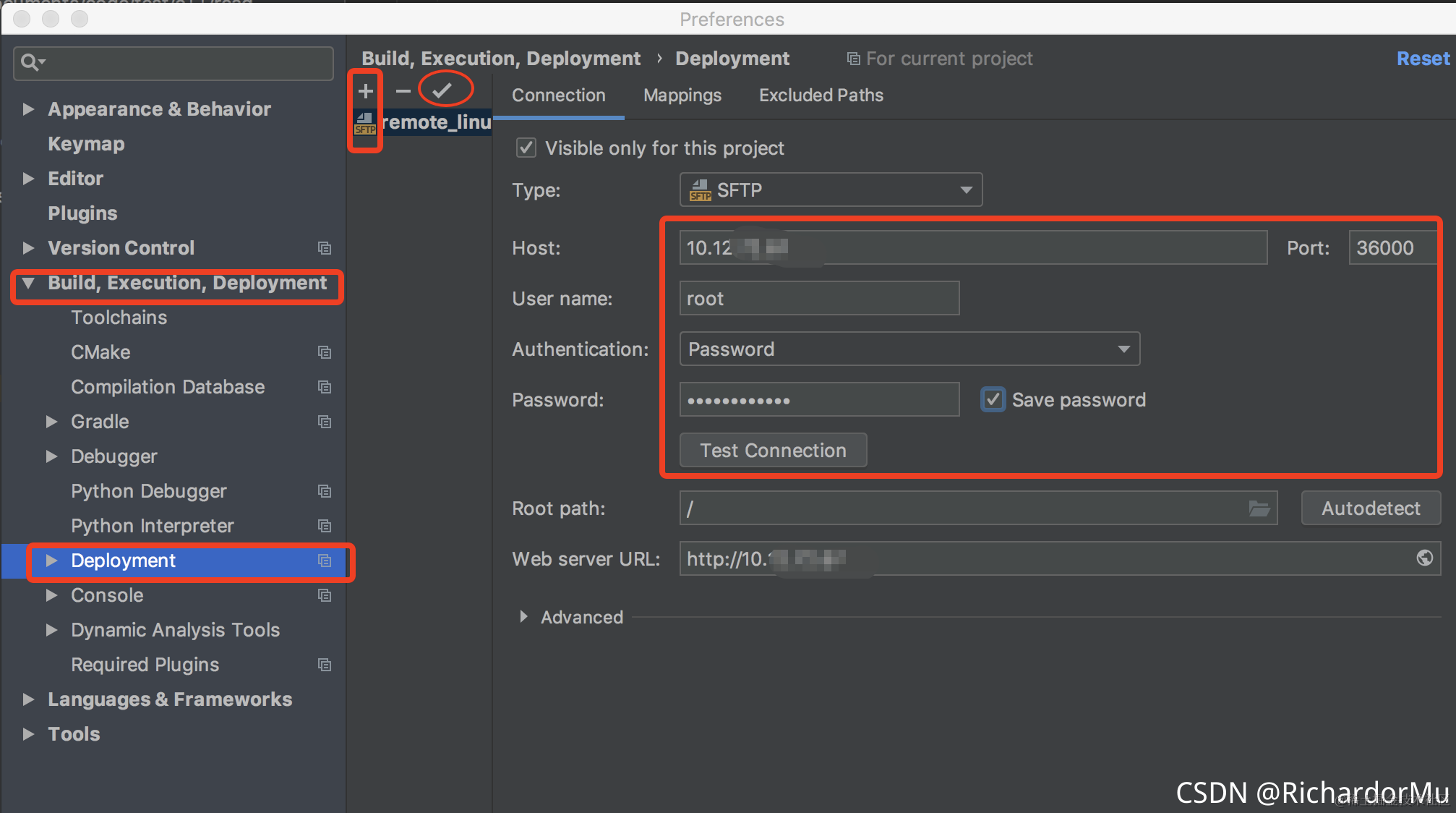Click the remove server minus icon
Image resolution: width=1456 pixels, height=813 pixels.
point(403,90)
